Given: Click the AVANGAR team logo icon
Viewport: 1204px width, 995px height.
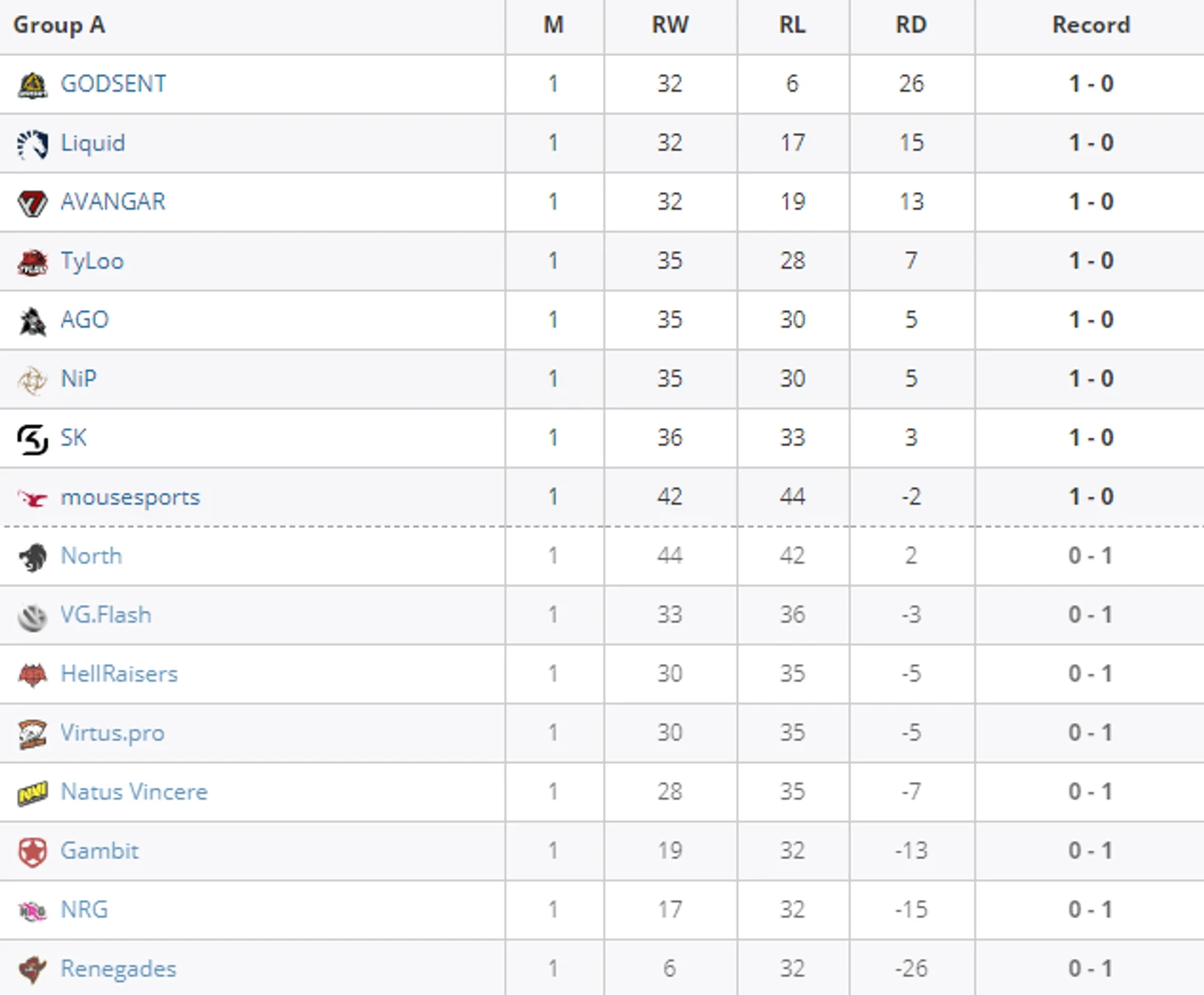Looking at the screenshot, I should click(32, 202).
